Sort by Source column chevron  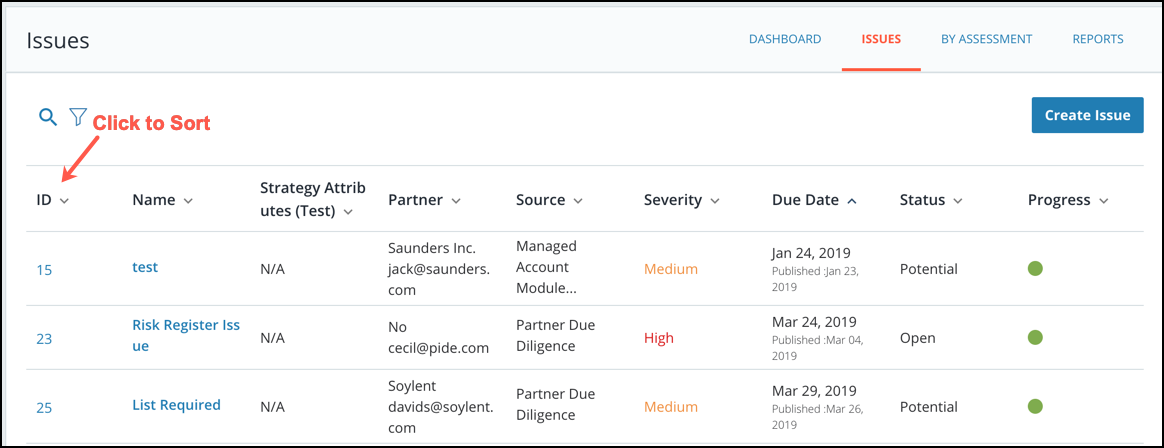point(578,201)
